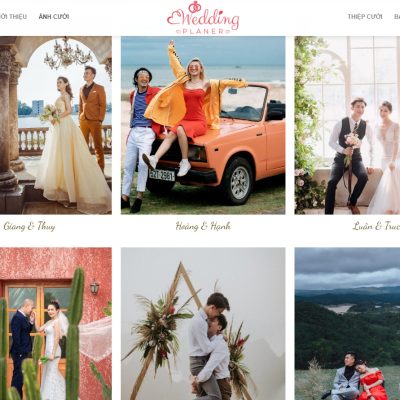Click the chandelier in the Giang & Thuy photo
Screen dimensions: 400x400
coord(68,54)
